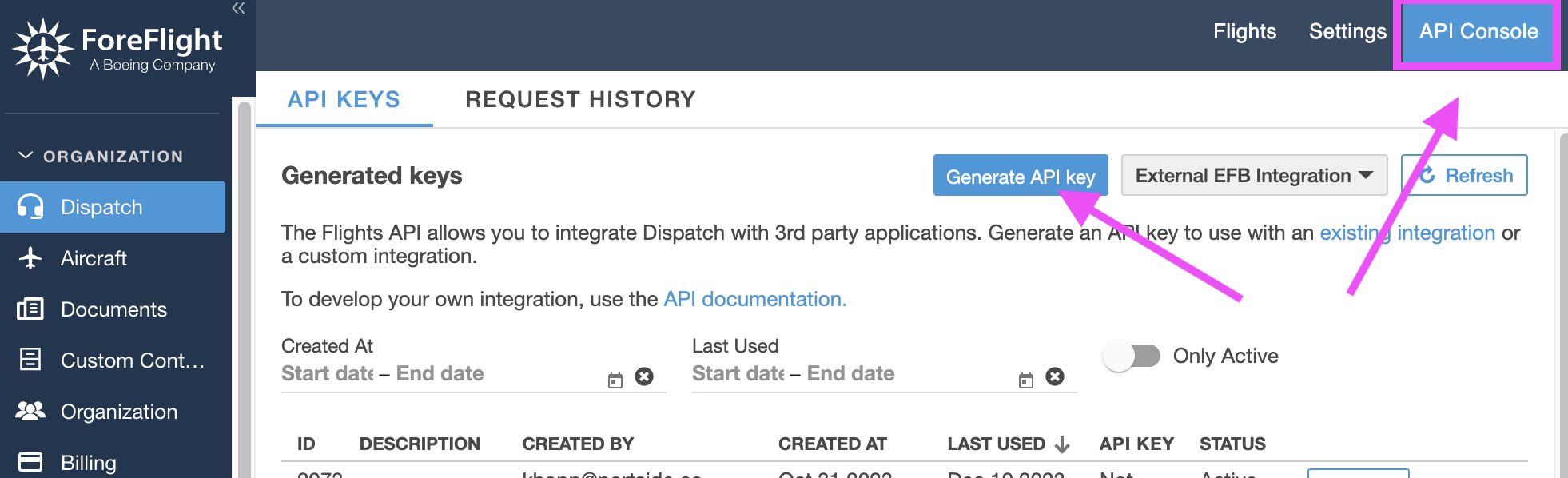Viewport: 1568px width, 478px height.
Task: Click Created At end date field
Action: point(440,373)
